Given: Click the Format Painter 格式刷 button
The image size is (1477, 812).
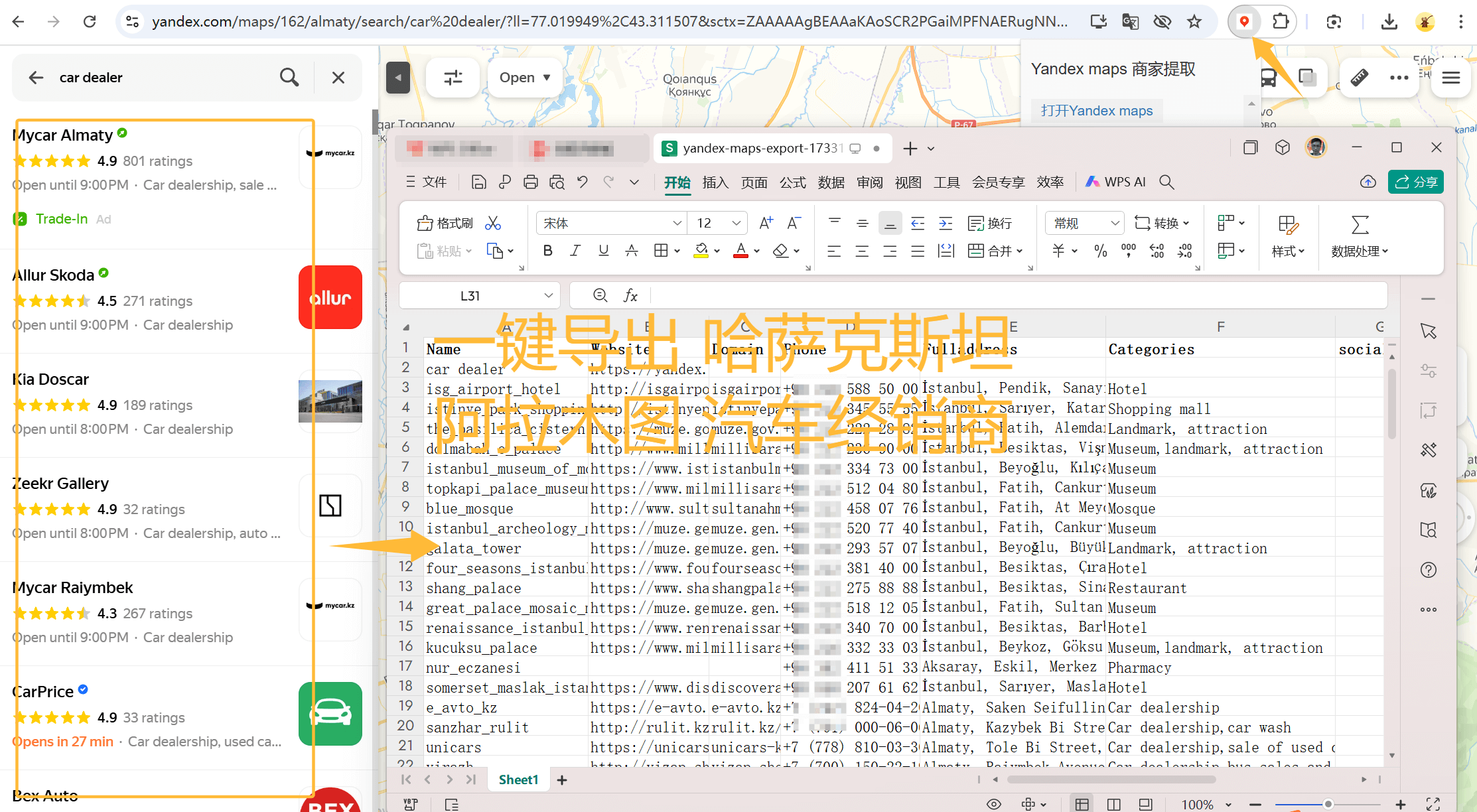Looking at the screenshot, I should 445,223.
